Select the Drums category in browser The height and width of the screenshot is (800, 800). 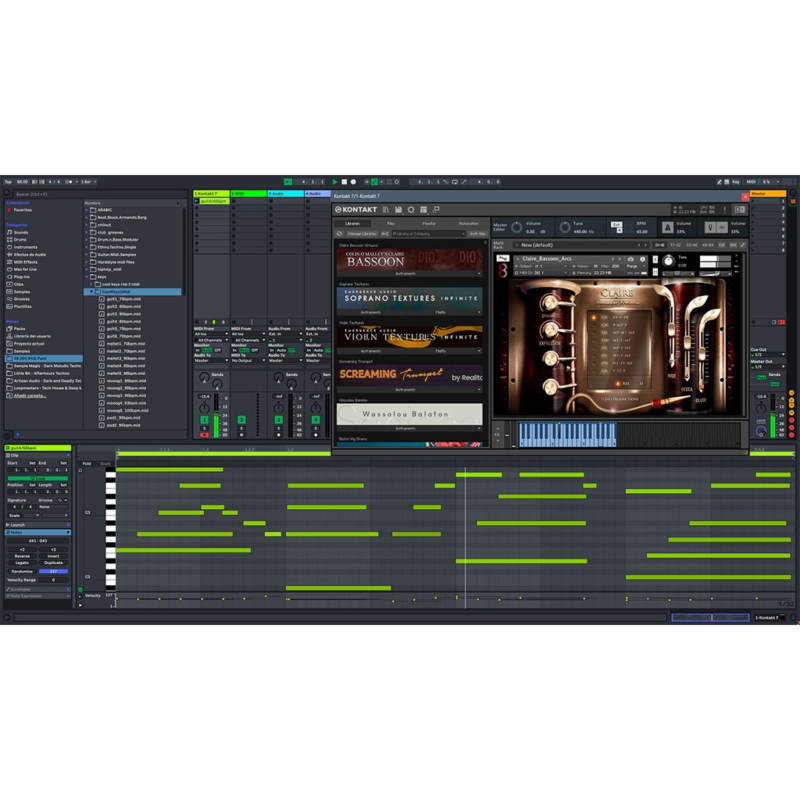pyautogui.click(x=21, y=239)
